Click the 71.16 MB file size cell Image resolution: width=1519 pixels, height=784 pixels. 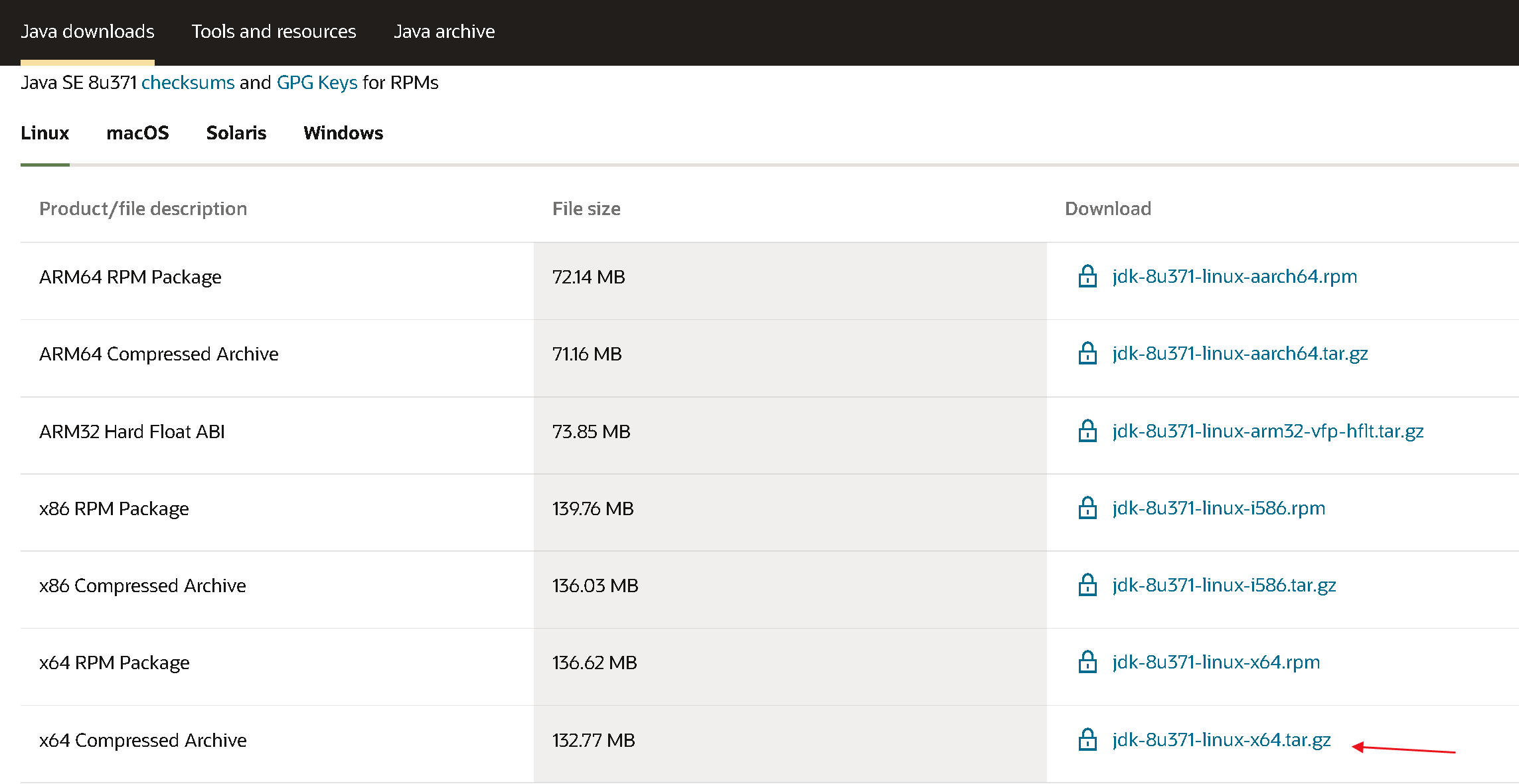click(790, 358)
